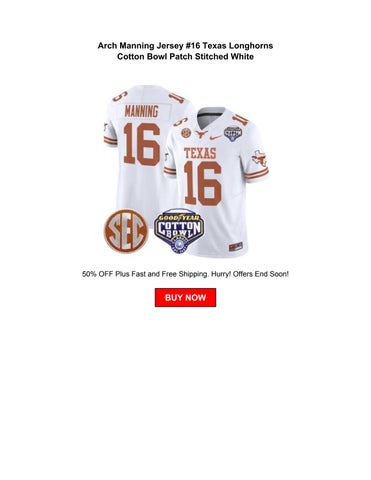
Task: Click the striped sleeve cuff on front jersey
Action: coord(257,173)
